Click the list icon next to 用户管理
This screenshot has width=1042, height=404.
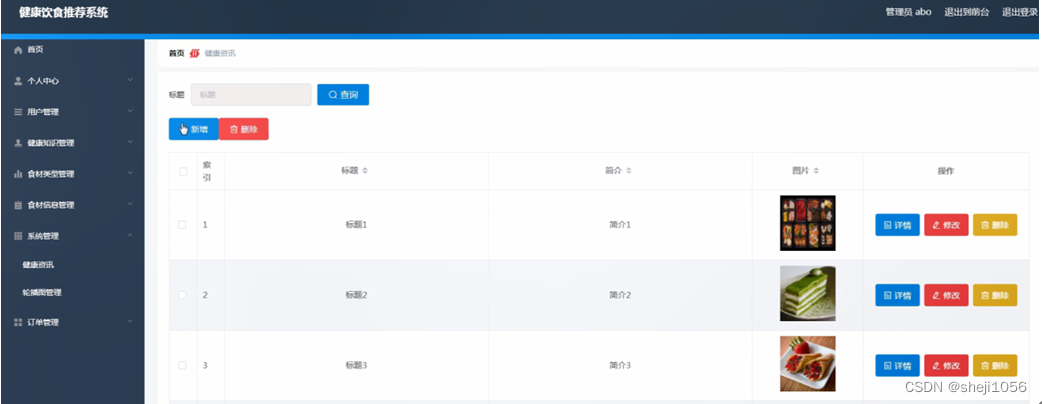[18, 112]
